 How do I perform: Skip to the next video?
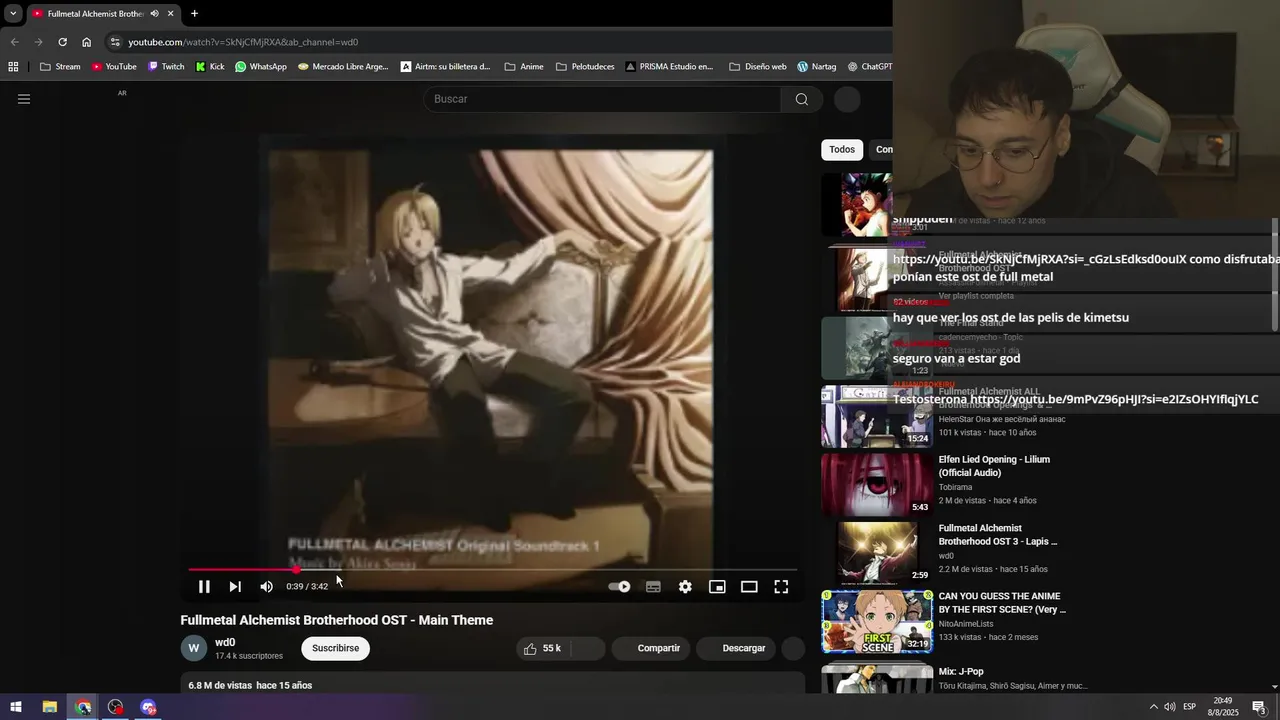click(x=235, y=587)
